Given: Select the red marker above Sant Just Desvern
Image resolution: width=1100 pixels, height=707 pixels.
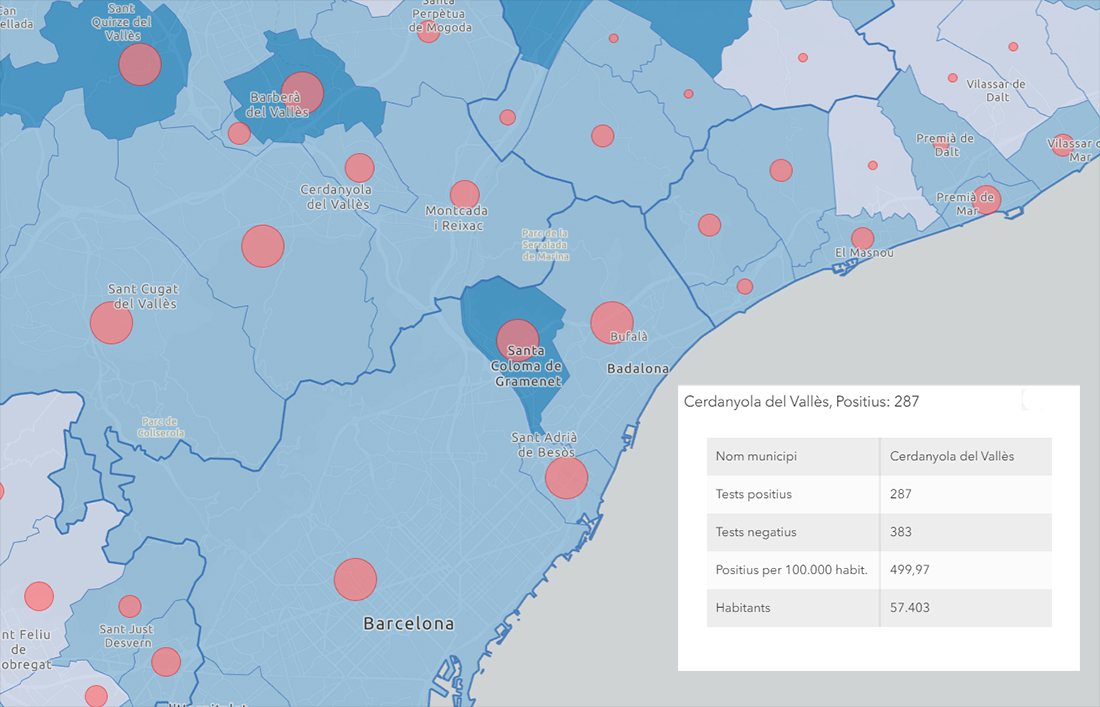Looking at the screenshot, I should click(130, 606).
